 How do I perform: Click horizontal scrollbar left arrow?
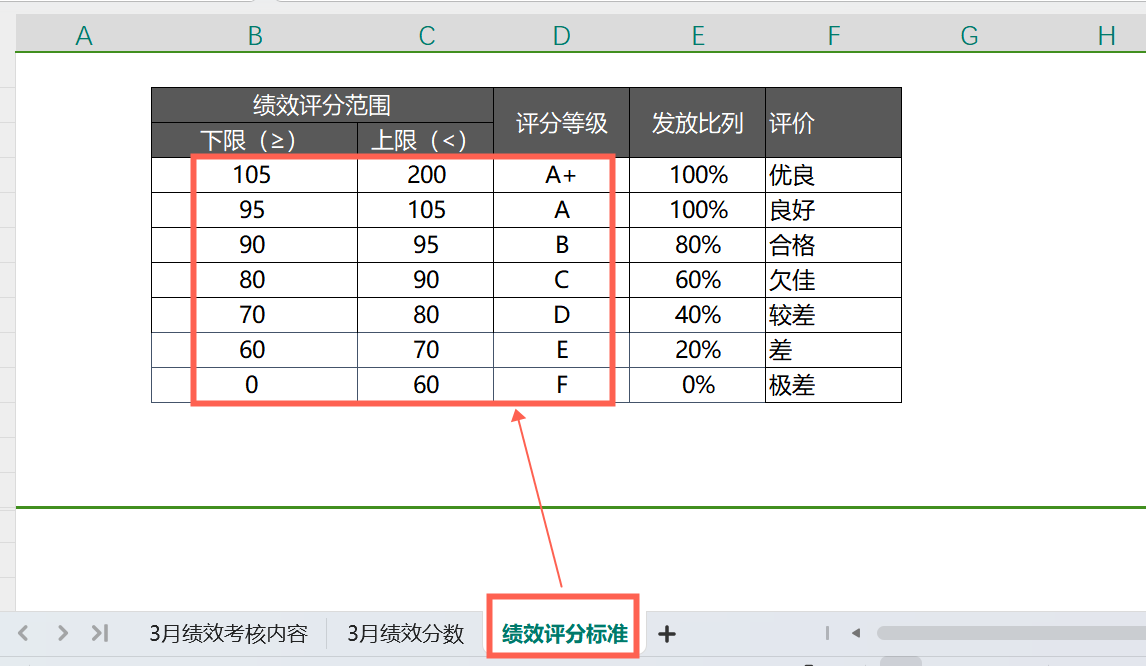click(x=856, y=633)
